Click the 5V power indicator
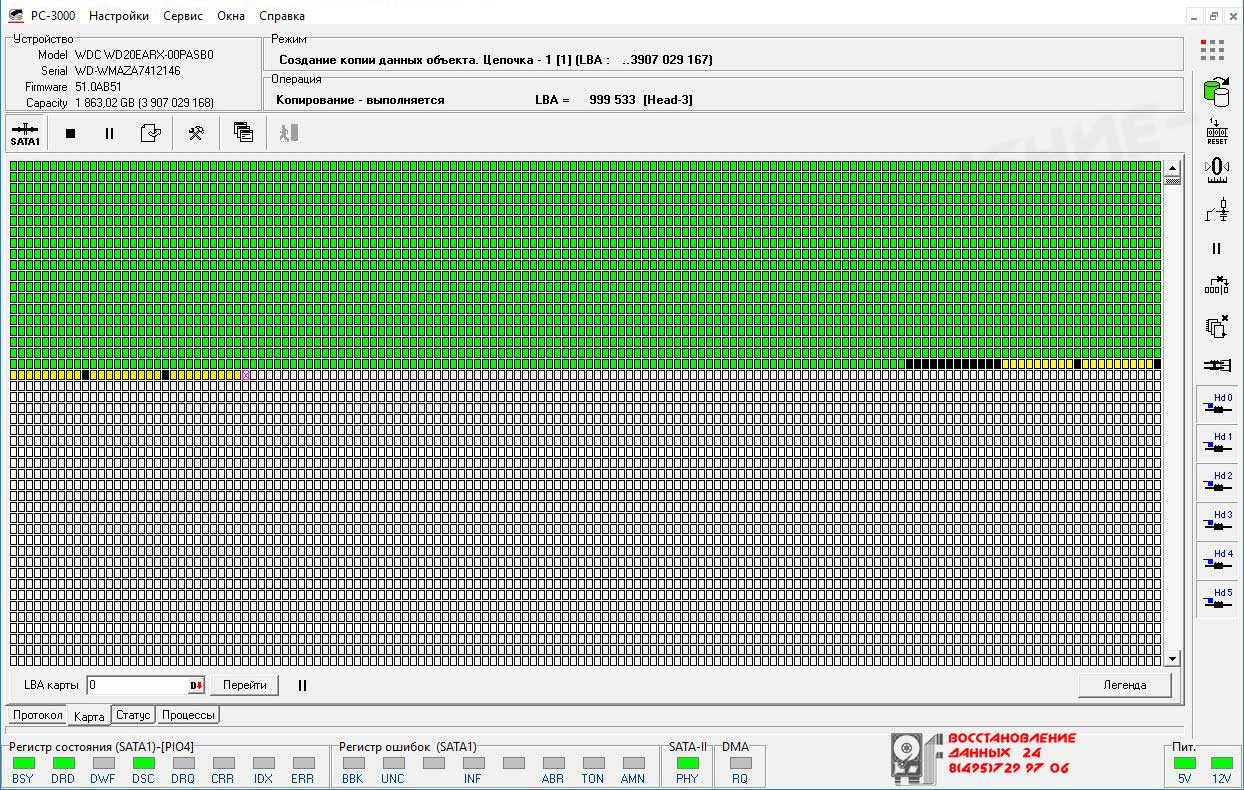1244x790 pixels. [1185, 763]
